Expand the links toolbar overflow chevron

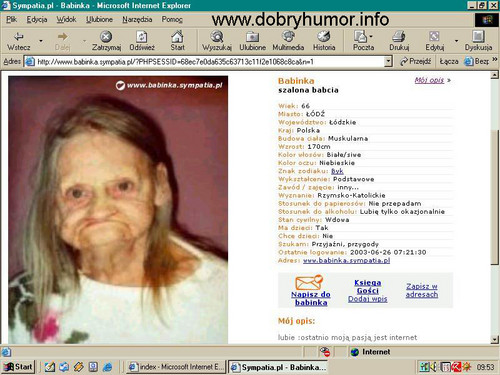click(494, 59)
